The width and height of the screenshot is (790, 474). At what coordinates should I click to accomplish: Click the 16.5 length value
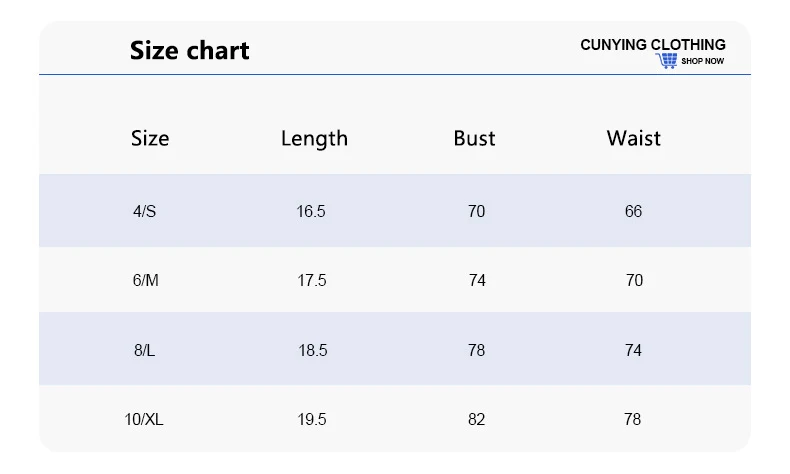pyautogui.click(x=311, y=211)
